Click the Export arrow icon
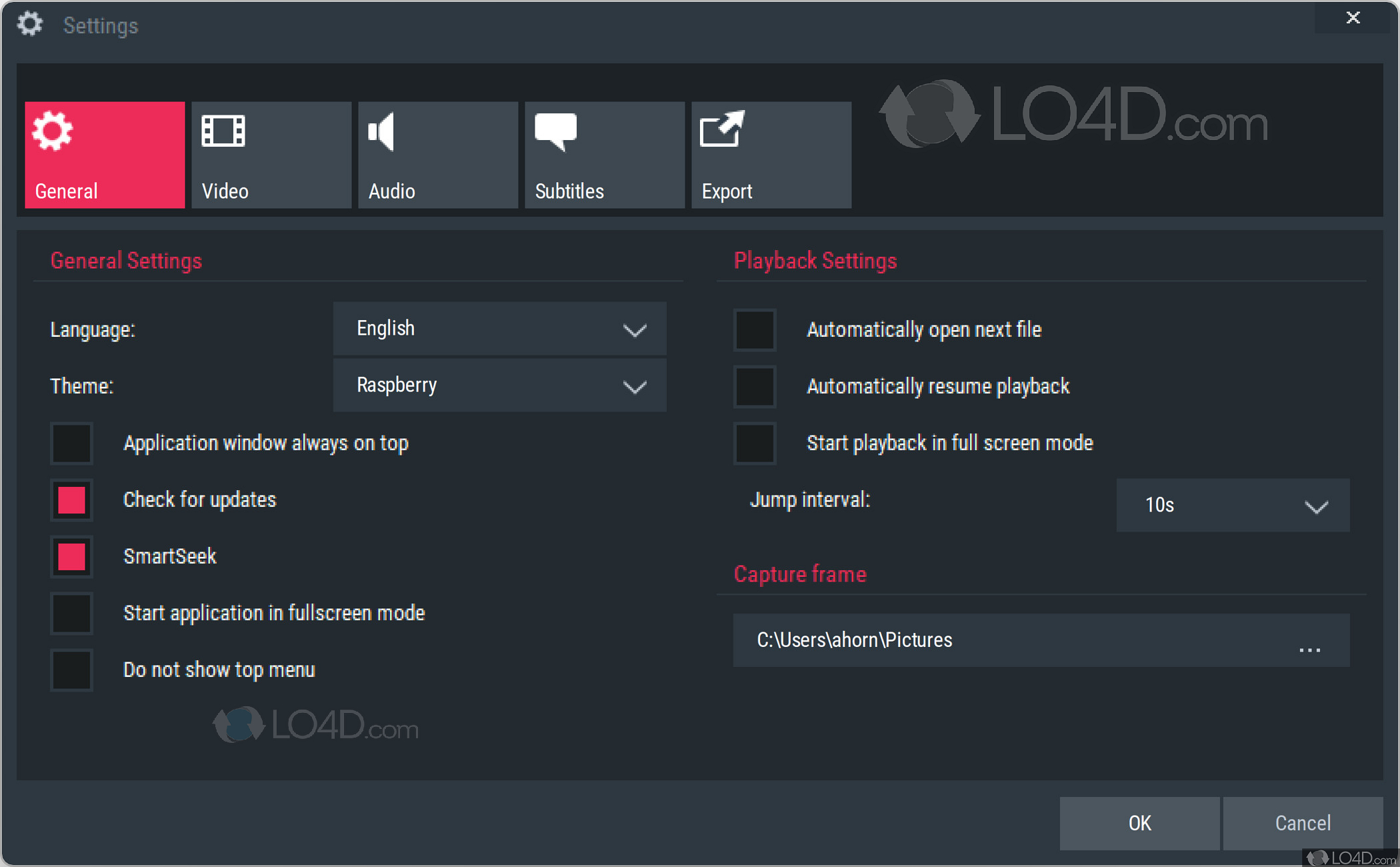This screenshot has width=1400, height=867. (722, 129)
